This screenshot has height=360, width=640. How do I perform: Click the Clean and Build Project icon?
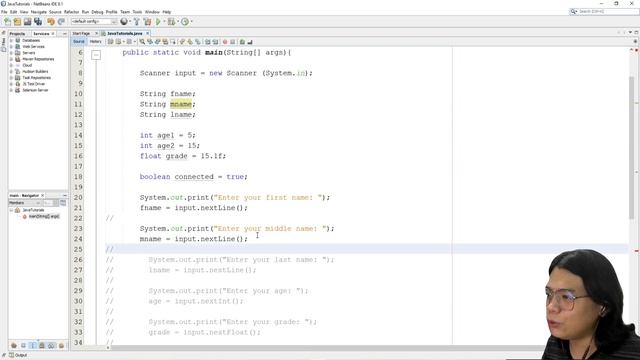point(147,22)
